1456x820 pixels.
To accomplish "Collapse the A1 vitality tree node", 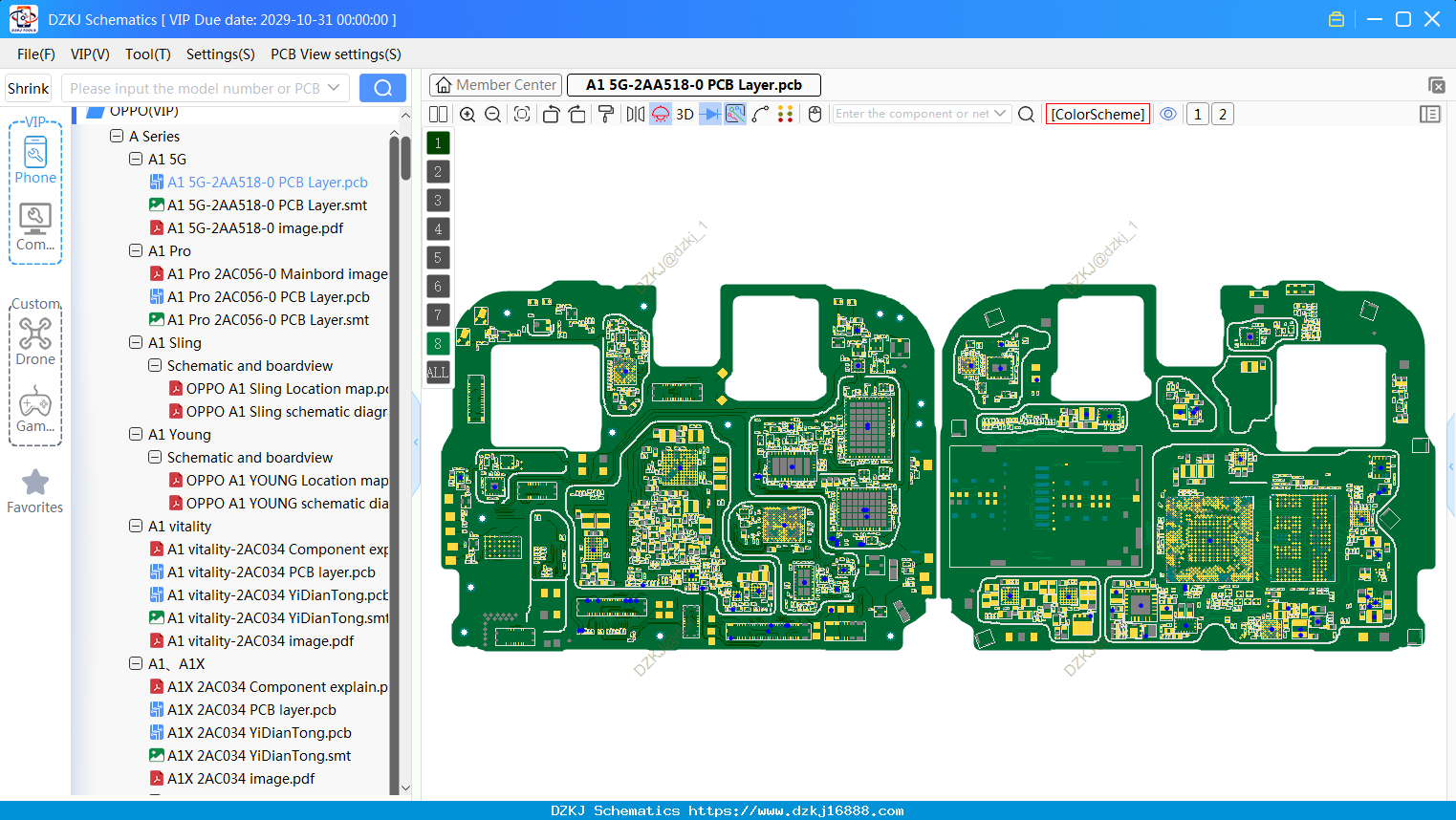I will [136, 527].
